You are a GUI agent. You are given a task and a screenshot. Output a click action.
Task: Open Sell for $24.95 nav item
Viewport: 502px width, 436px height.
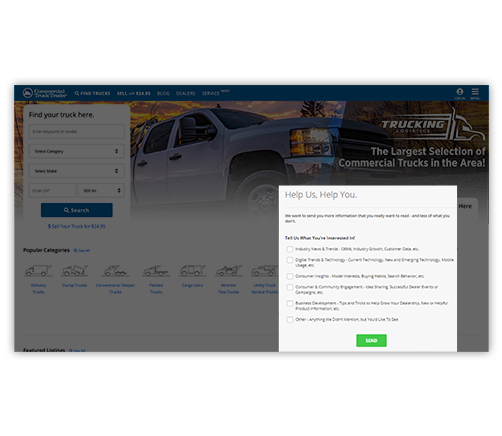point(134,94)
